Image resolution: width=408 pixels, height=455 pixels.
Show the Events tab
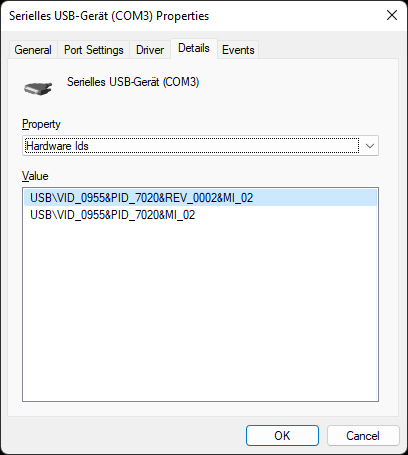[238, 50]
